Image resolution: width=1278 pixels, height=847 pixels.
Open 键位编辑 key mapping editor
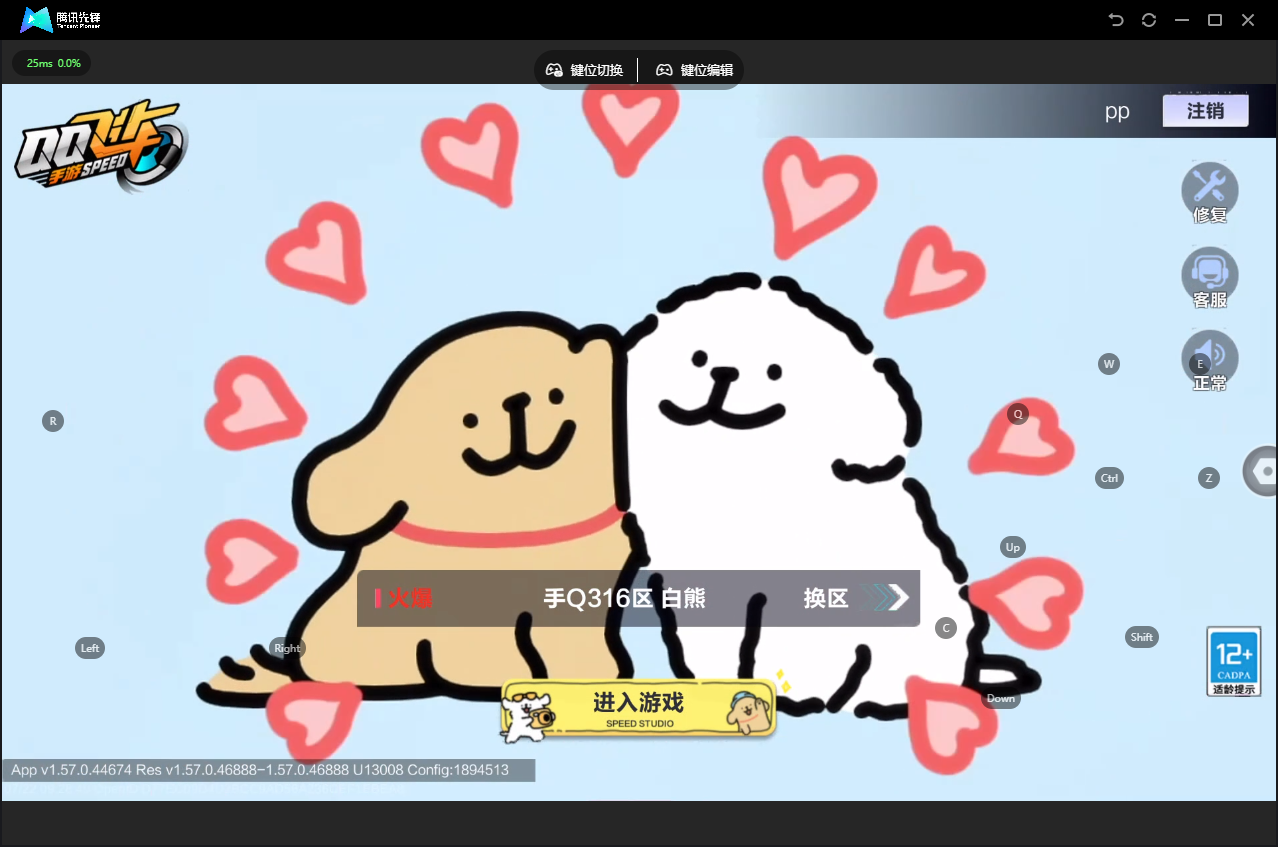pyautogui.click(x=694, y=70)
